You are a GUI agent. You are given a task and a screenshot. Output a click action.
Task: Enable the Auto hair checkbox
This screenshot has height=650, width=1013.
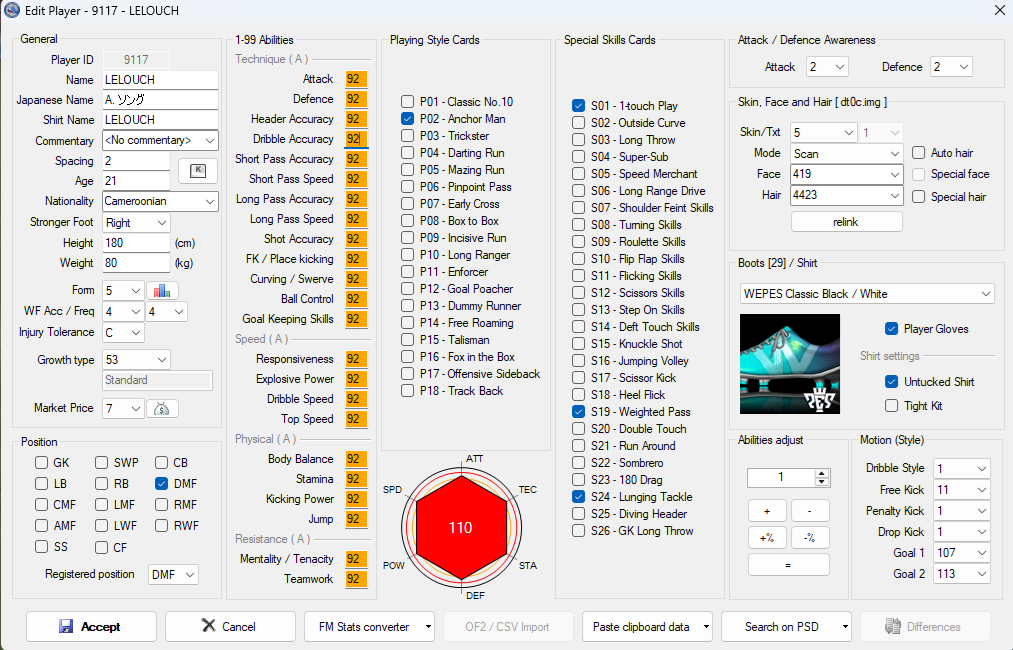[x=918, y=153]
